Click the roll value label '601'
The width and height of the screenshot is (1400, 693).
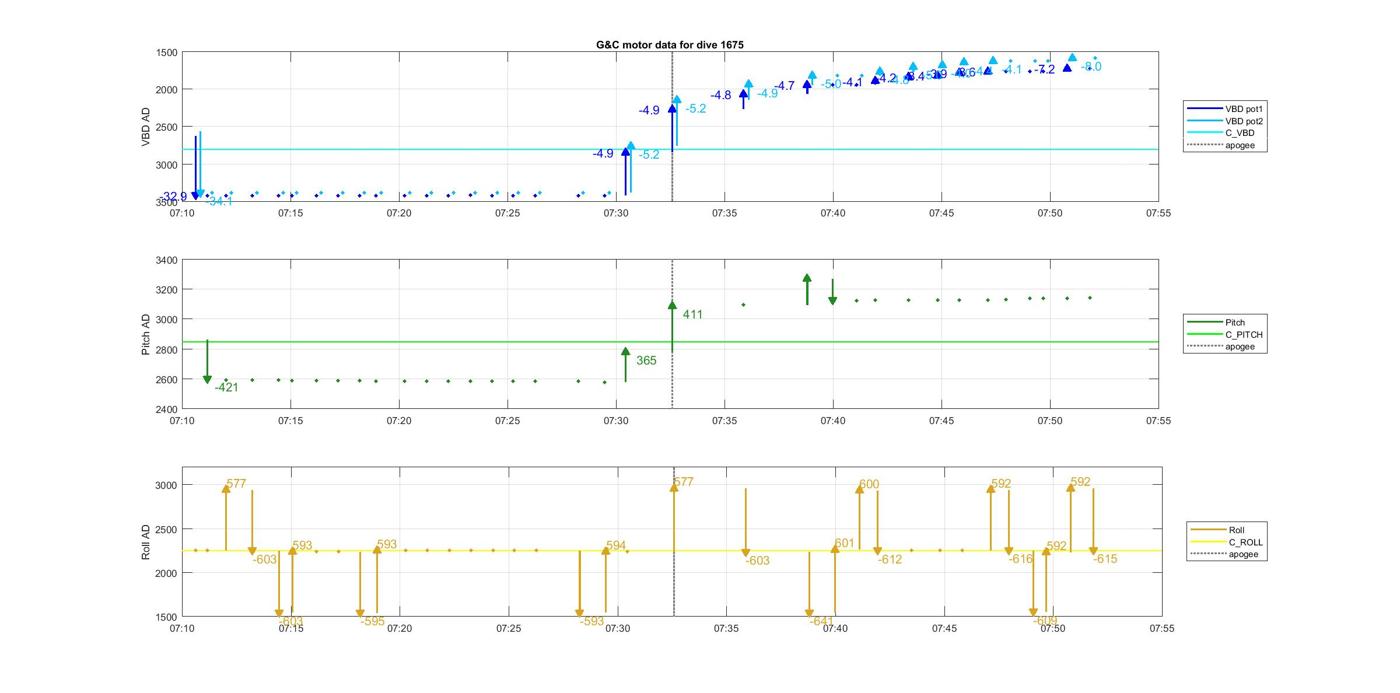coord(845,543)
